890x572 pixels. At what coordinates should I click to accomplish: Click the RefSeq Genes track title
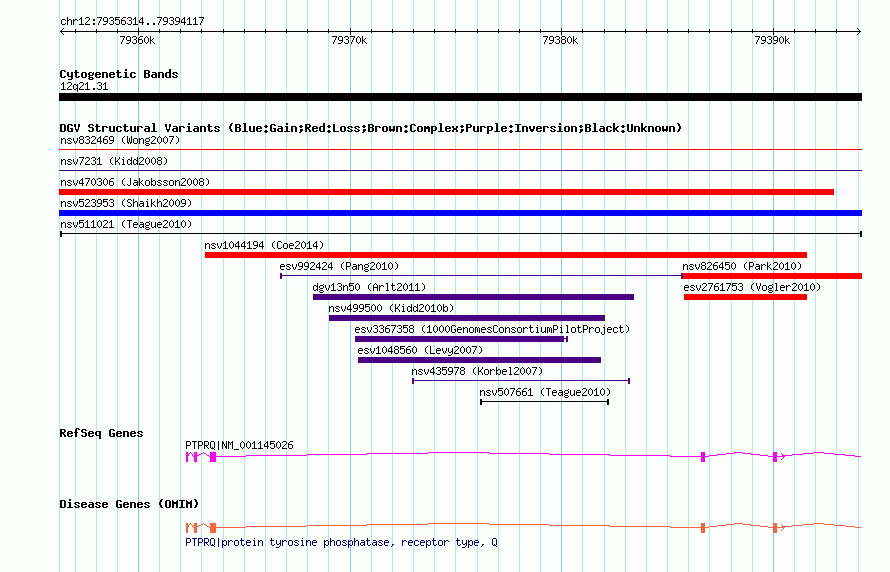click(101, 434)
